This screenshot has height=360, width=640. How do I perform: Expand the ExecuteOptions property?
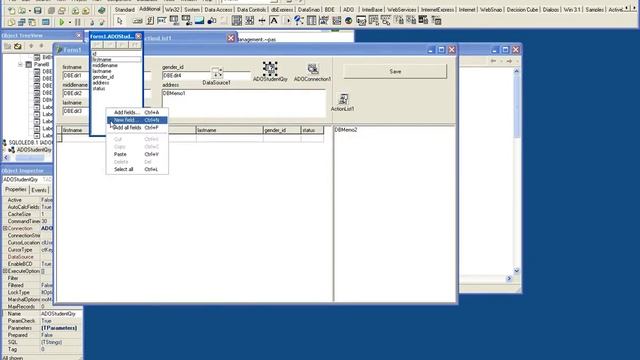coord(5,271)
